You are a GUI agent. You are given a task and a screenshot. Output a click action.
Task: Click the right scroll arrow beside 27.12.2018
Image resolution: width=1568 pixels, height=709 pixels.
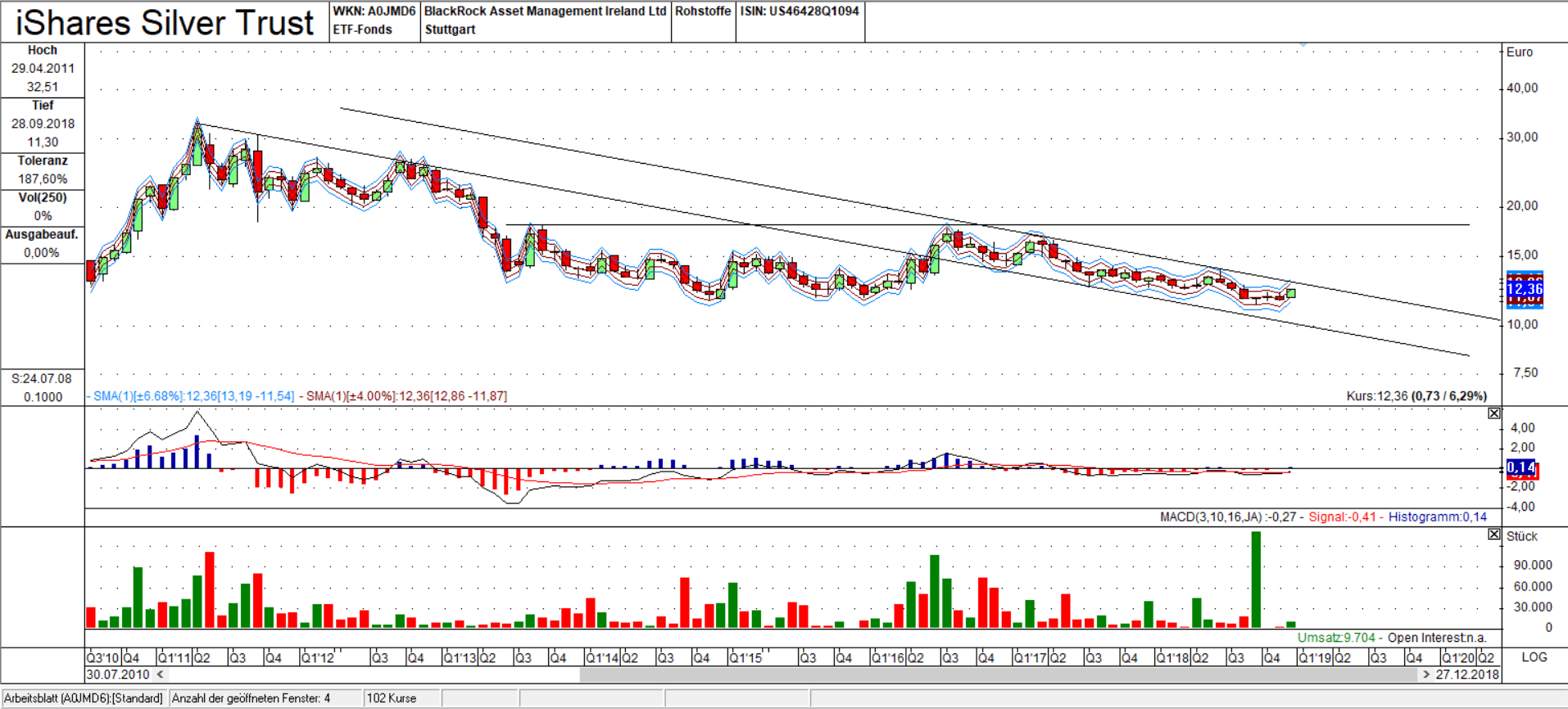tap(1426, 675)
